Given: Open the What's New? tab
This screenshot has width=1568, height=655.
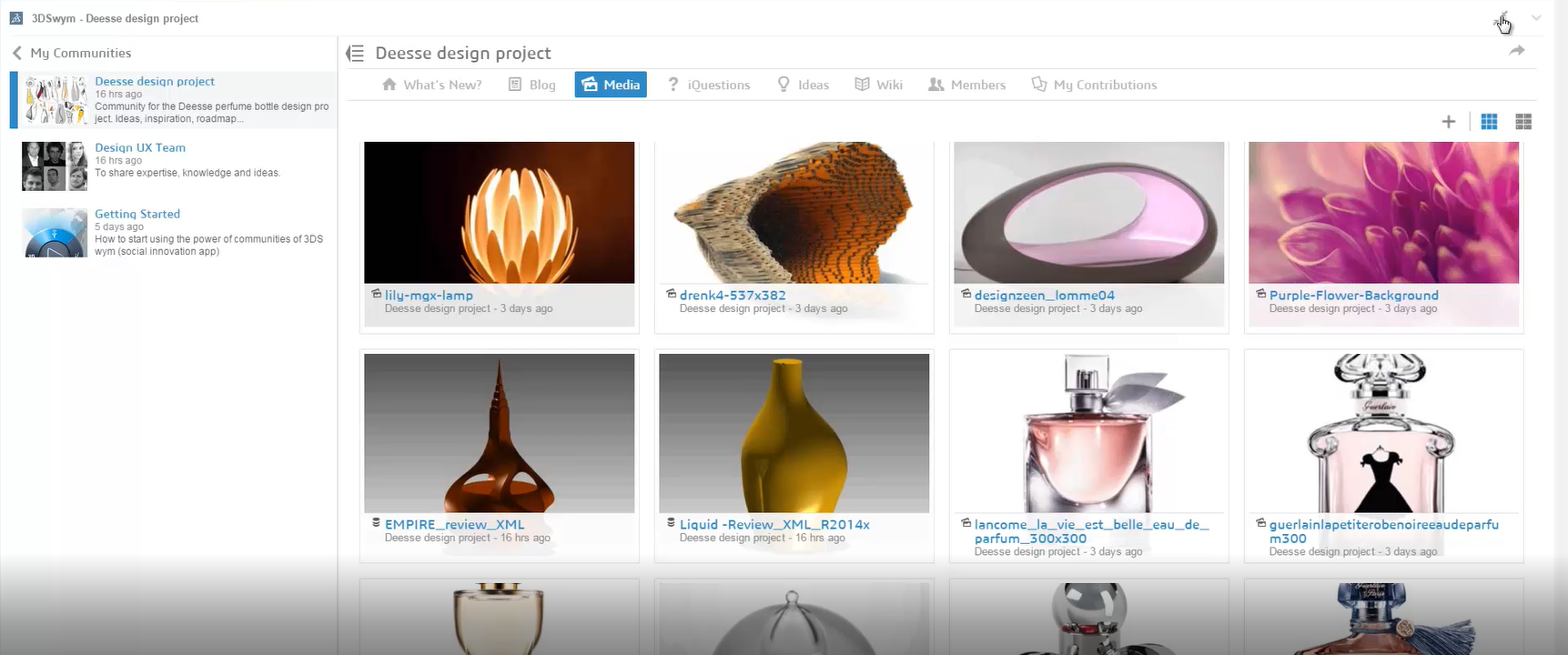Looking at the screenshot, I should (431, 85).
